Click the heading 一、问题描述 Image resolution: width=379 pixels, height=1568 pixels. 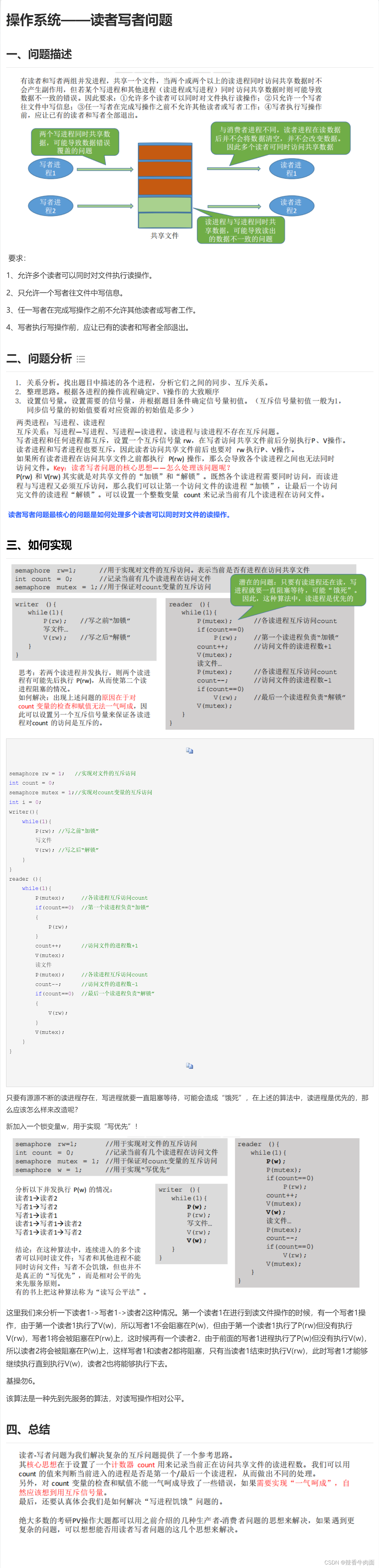39,54
